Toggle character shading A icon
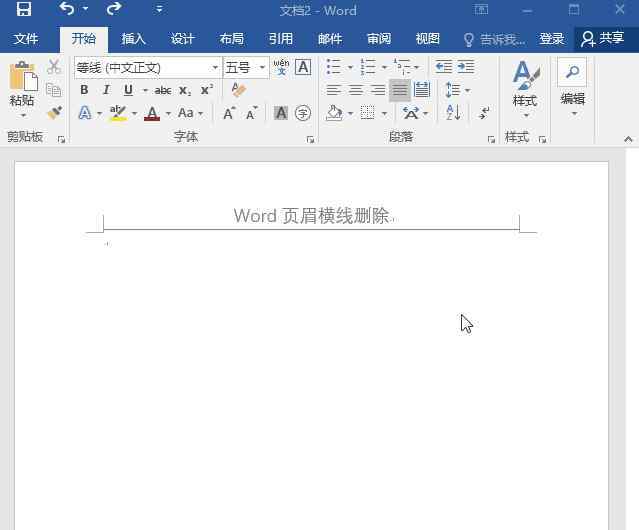This screenshot has height=530, width=639. [x=281, y=113]
